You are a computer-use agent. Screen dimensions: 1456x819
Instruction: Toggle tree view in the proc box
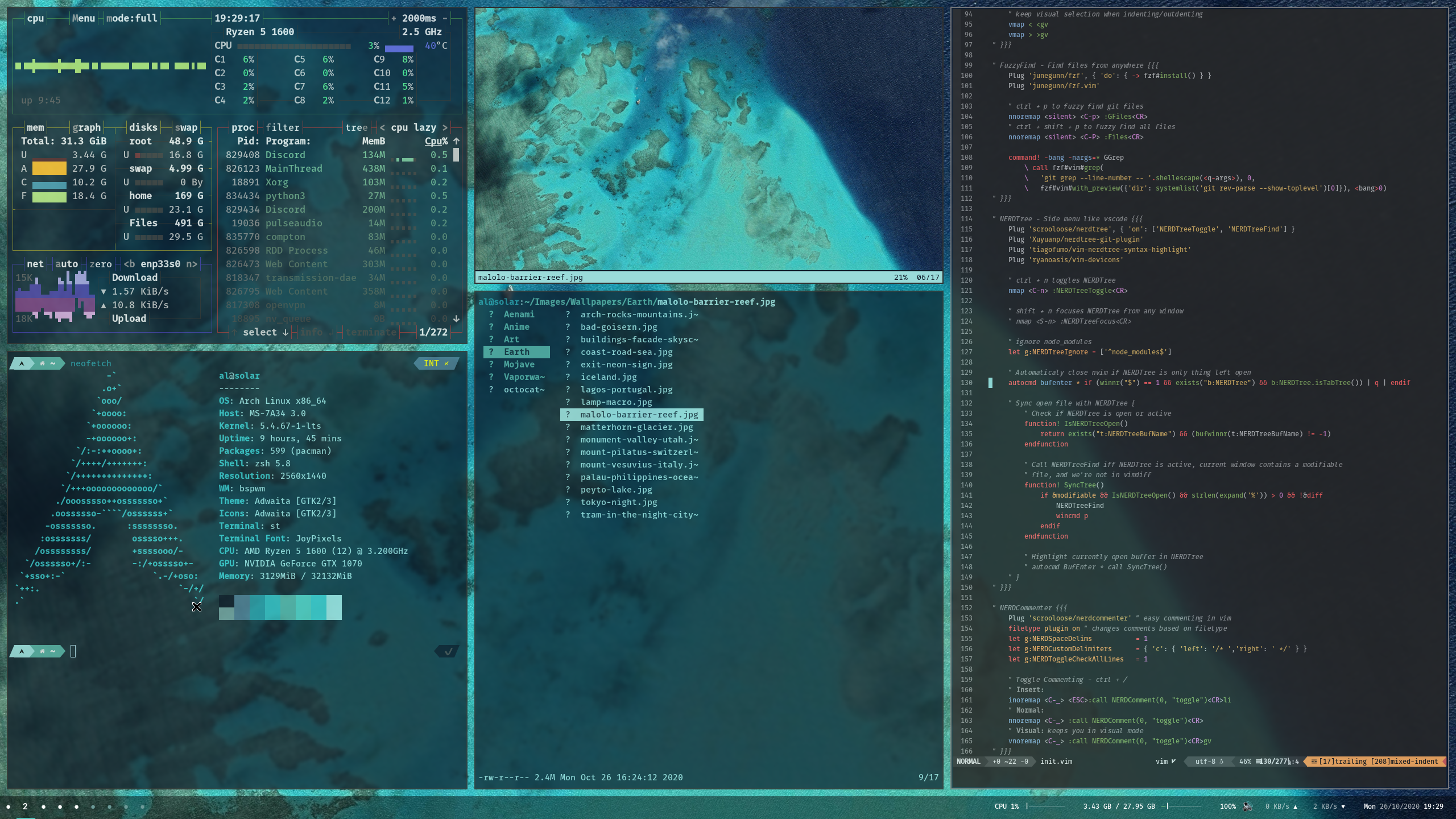tap(356, 127)
